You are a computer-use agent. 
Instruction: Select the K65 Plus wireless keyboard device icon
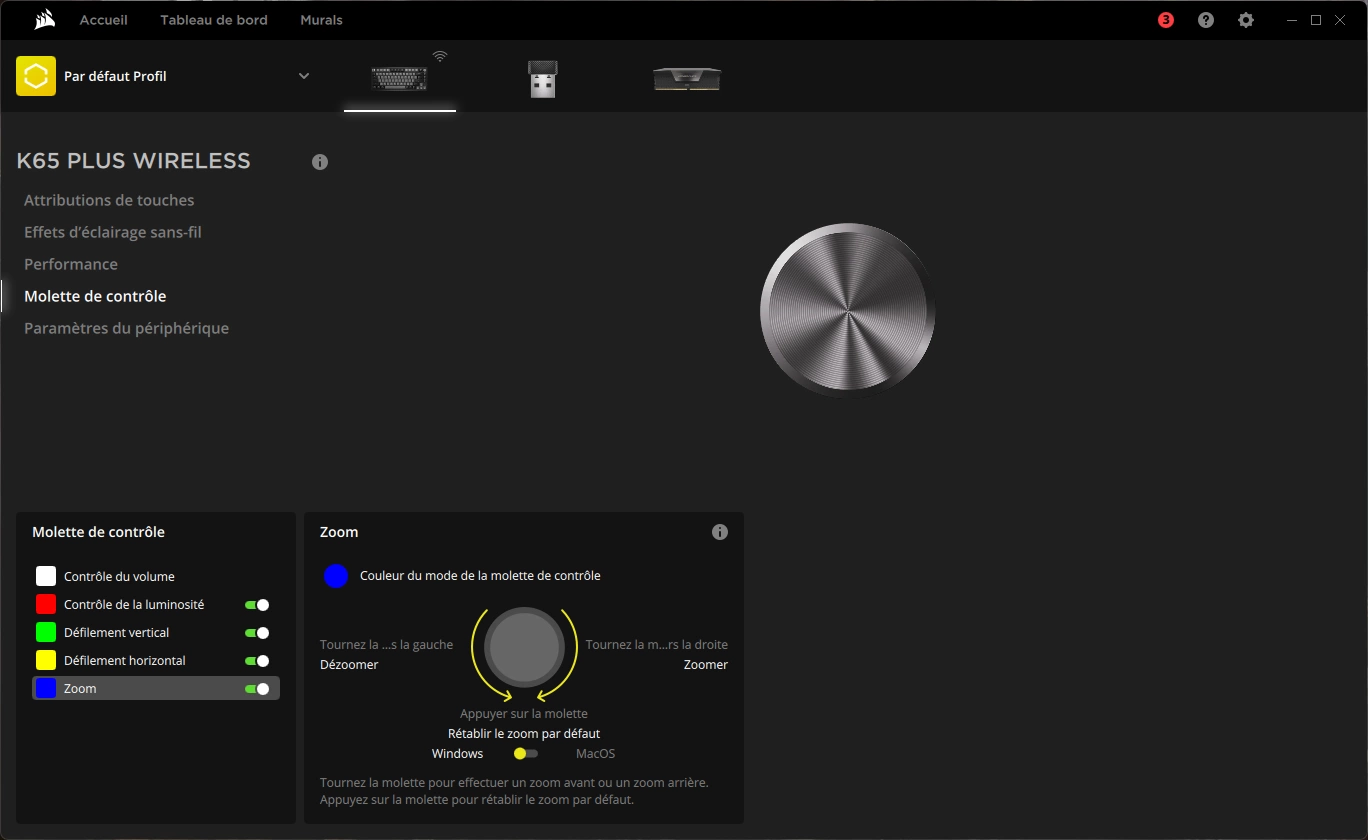400,78
